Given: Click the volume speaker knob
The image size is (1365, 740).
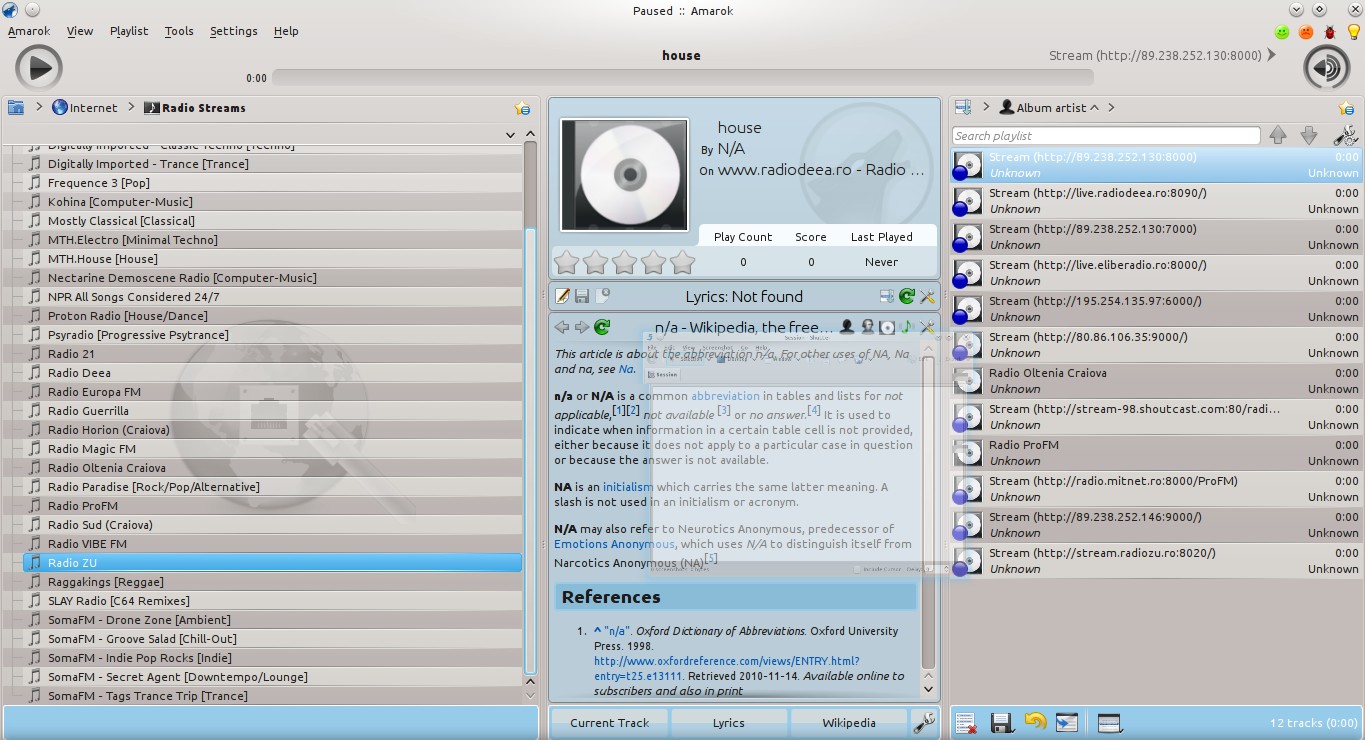Looking at the screenshot, I should point(1326,68).
